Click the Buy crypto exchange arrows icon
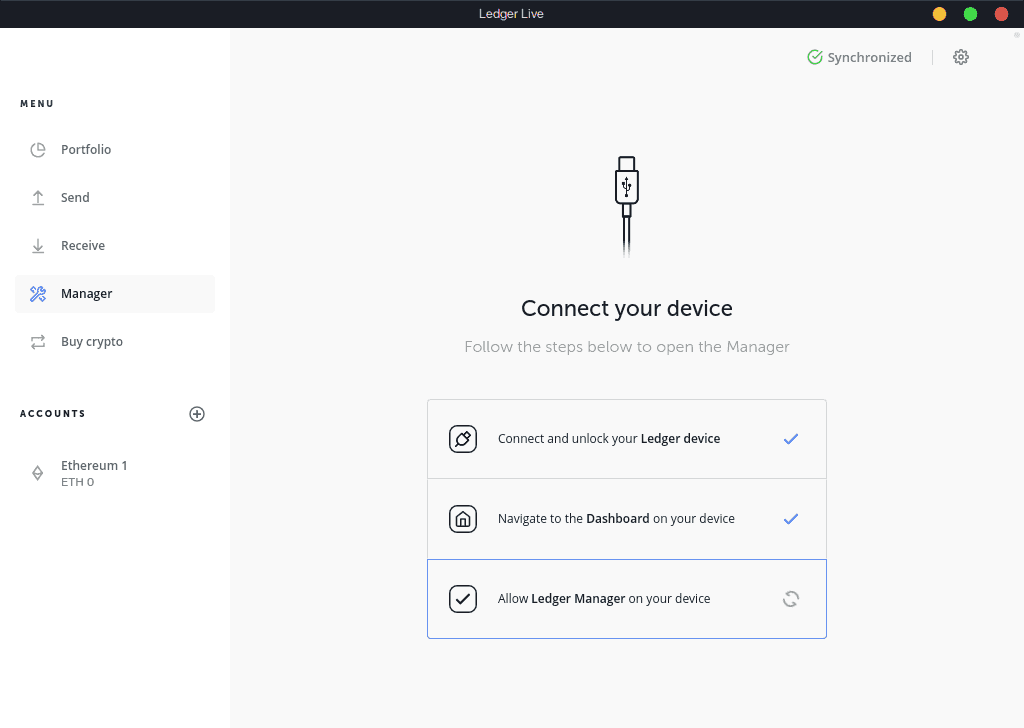Image resolution: width=1024 pixels, height=728 pixels. pyautogui.click(x=38, y=341)
